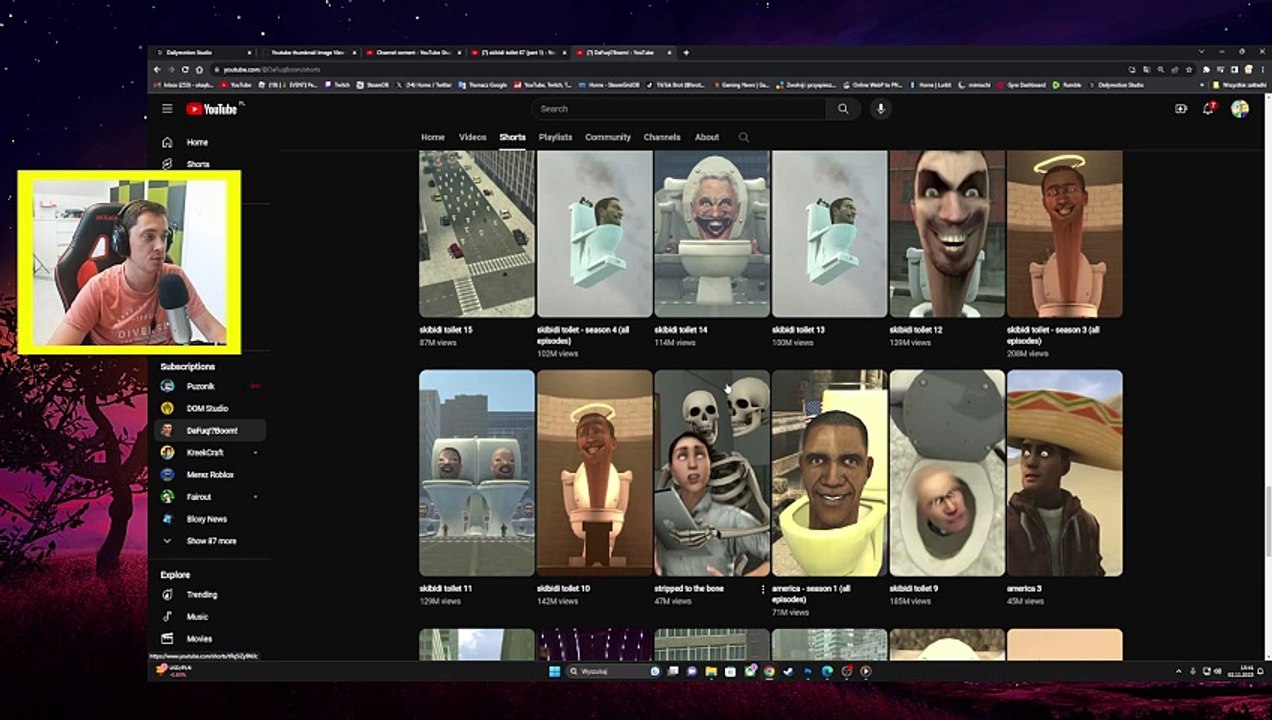1272x720 pixels.
Task: Open a new browser tab with plus
Action: click(685, 52)
